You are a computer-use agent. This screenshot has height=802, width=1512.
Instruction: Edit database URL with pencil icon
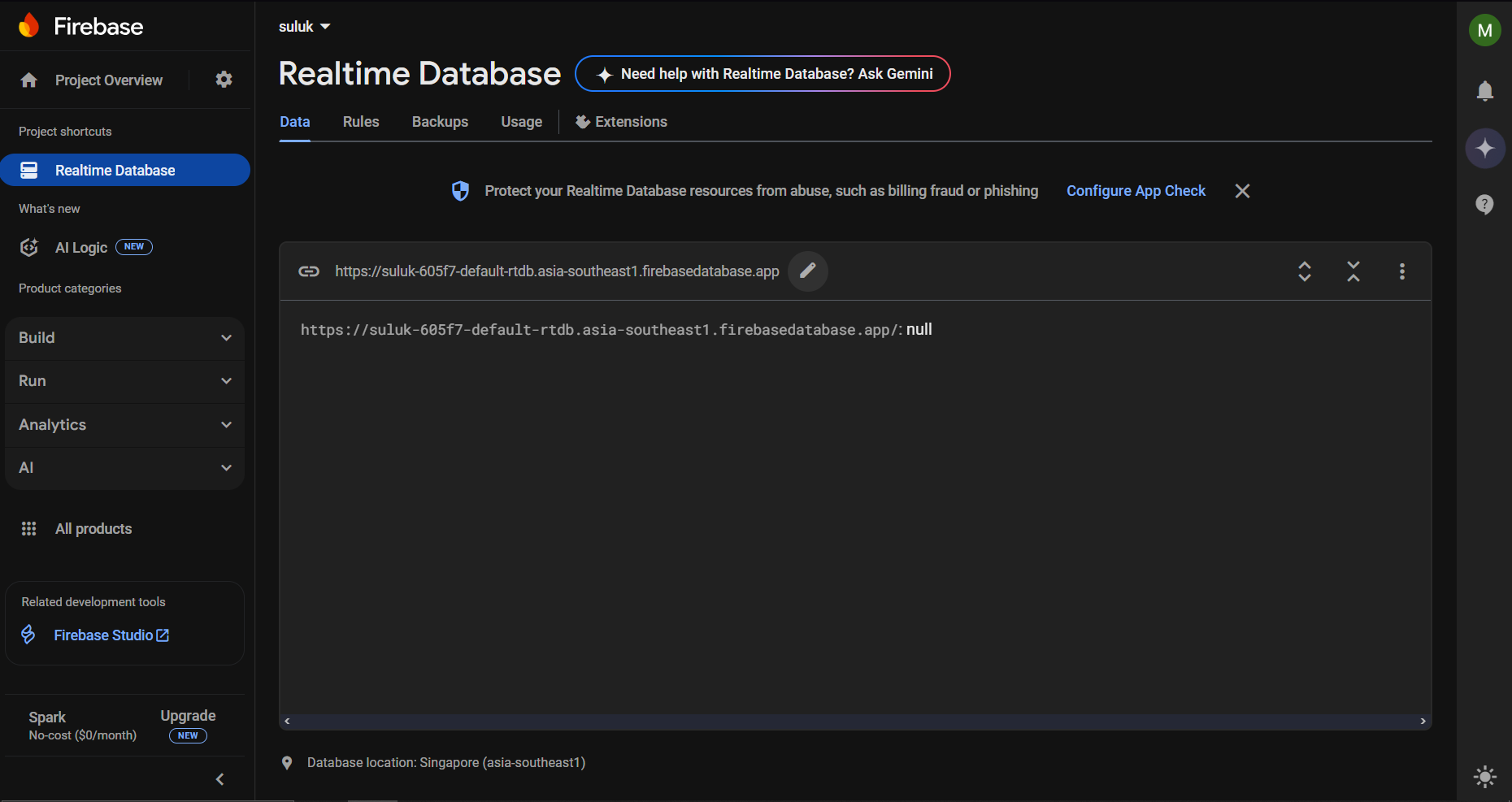tap(808, 271)
